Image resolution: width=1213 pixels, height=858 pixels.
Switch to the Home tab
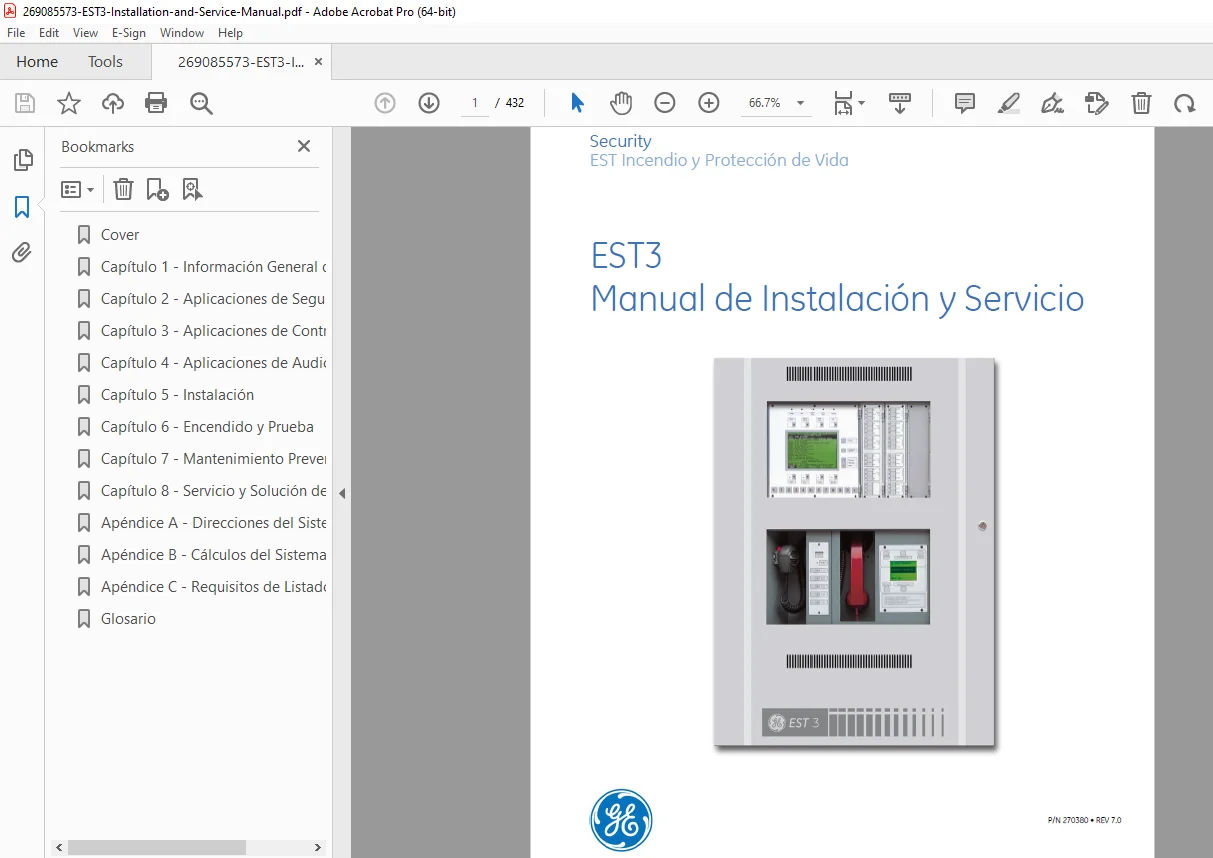(x=37, y=61)
